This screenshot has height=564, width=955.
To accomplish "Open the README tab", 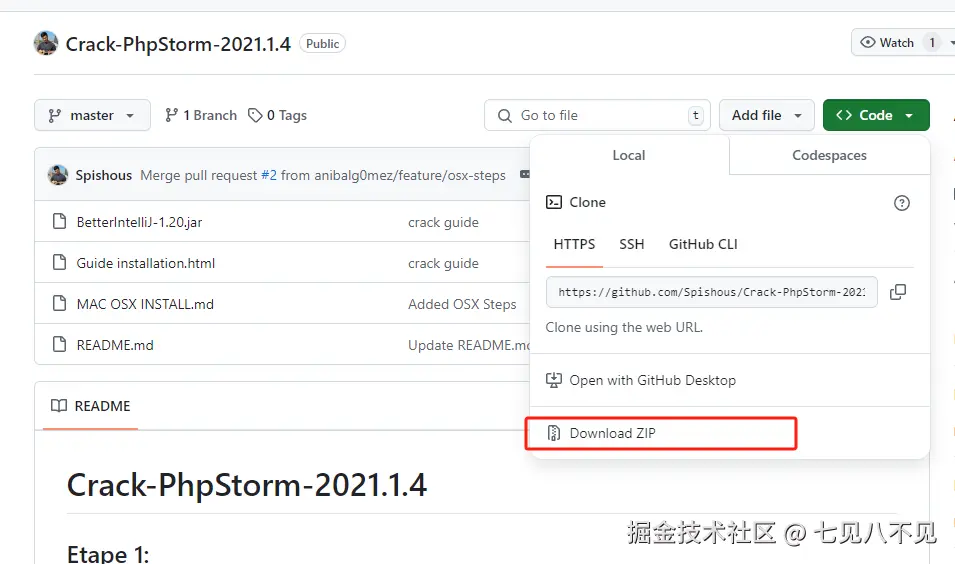I will pos(91,406).
